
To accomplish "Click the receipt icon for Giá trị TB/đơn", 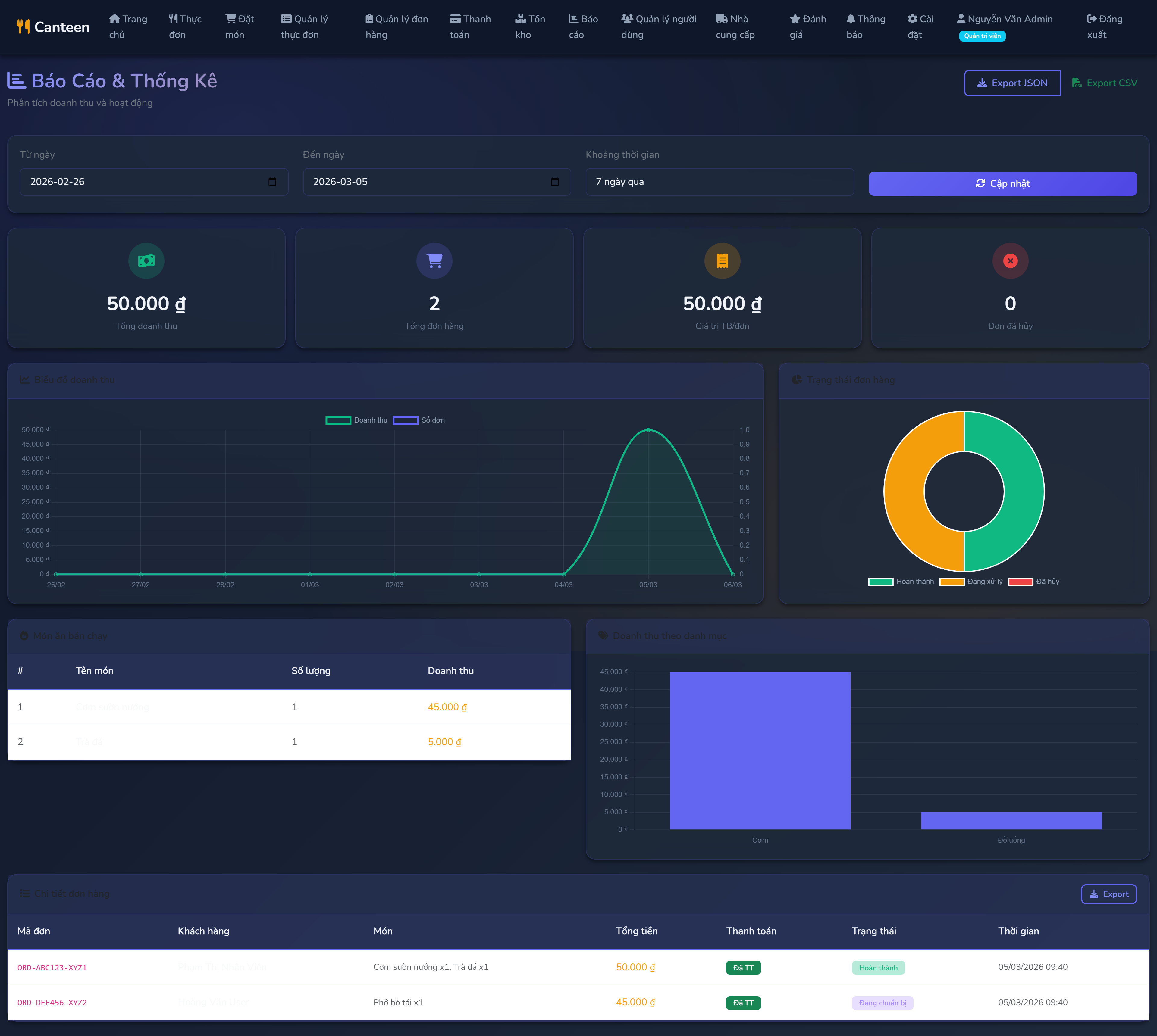I will click(x=723, y=261).
